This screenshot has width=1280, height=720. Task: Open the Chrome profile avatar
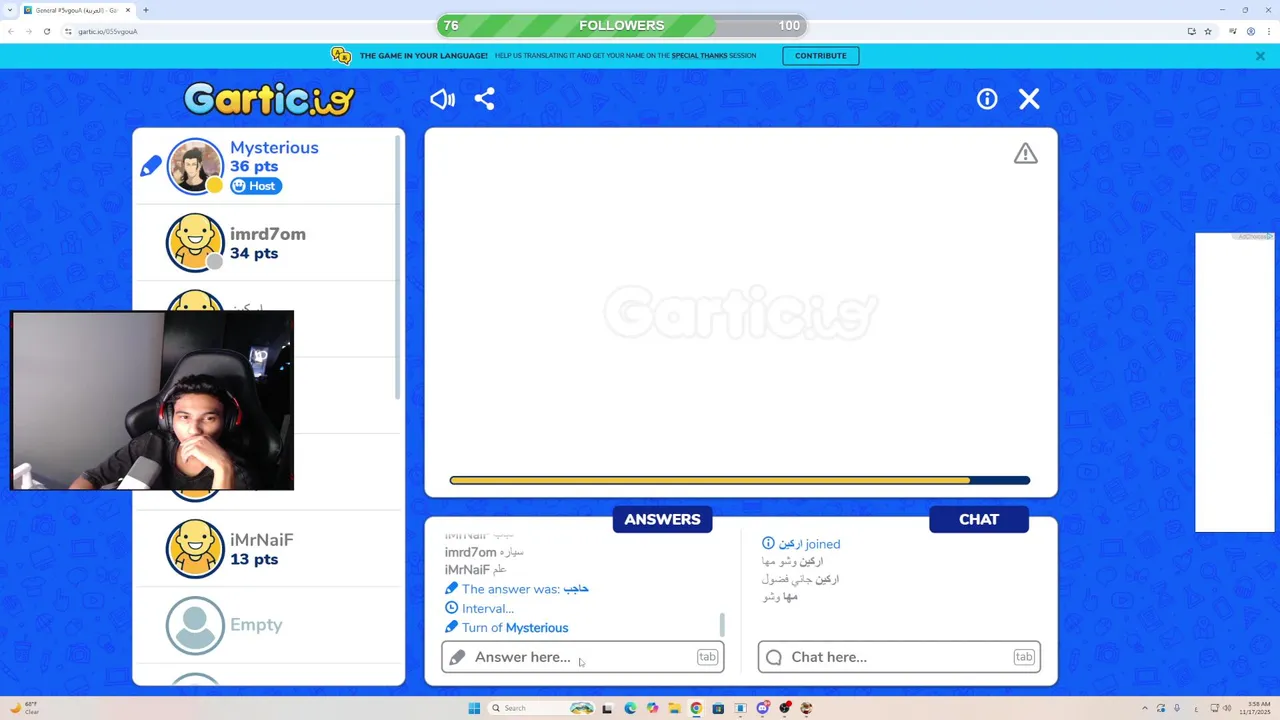(x=1251, y=31)
